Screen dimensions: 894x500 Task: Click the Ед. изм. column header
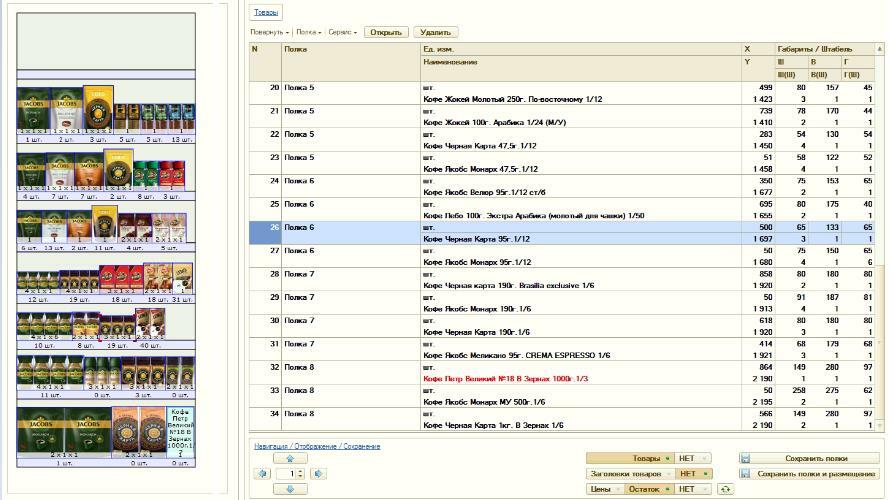pos(580,49)
